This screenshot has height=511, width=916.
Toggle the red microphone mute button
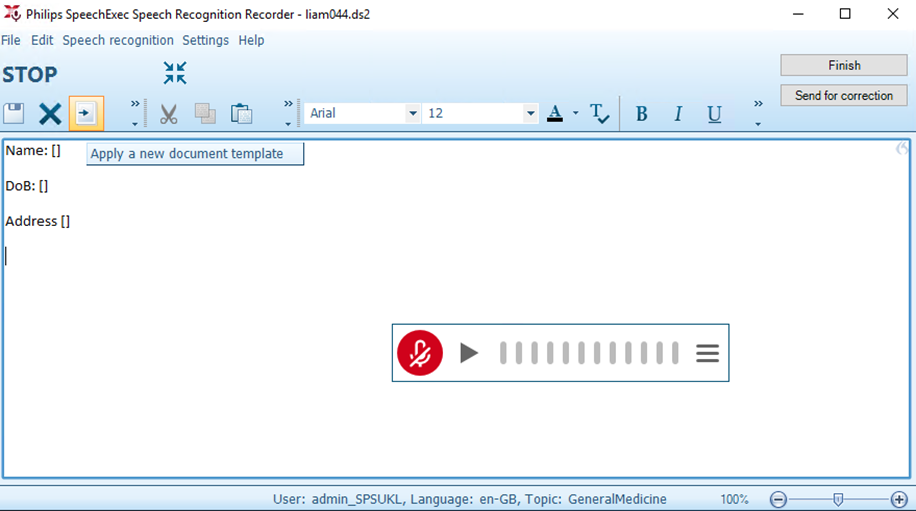pos(419,353)
